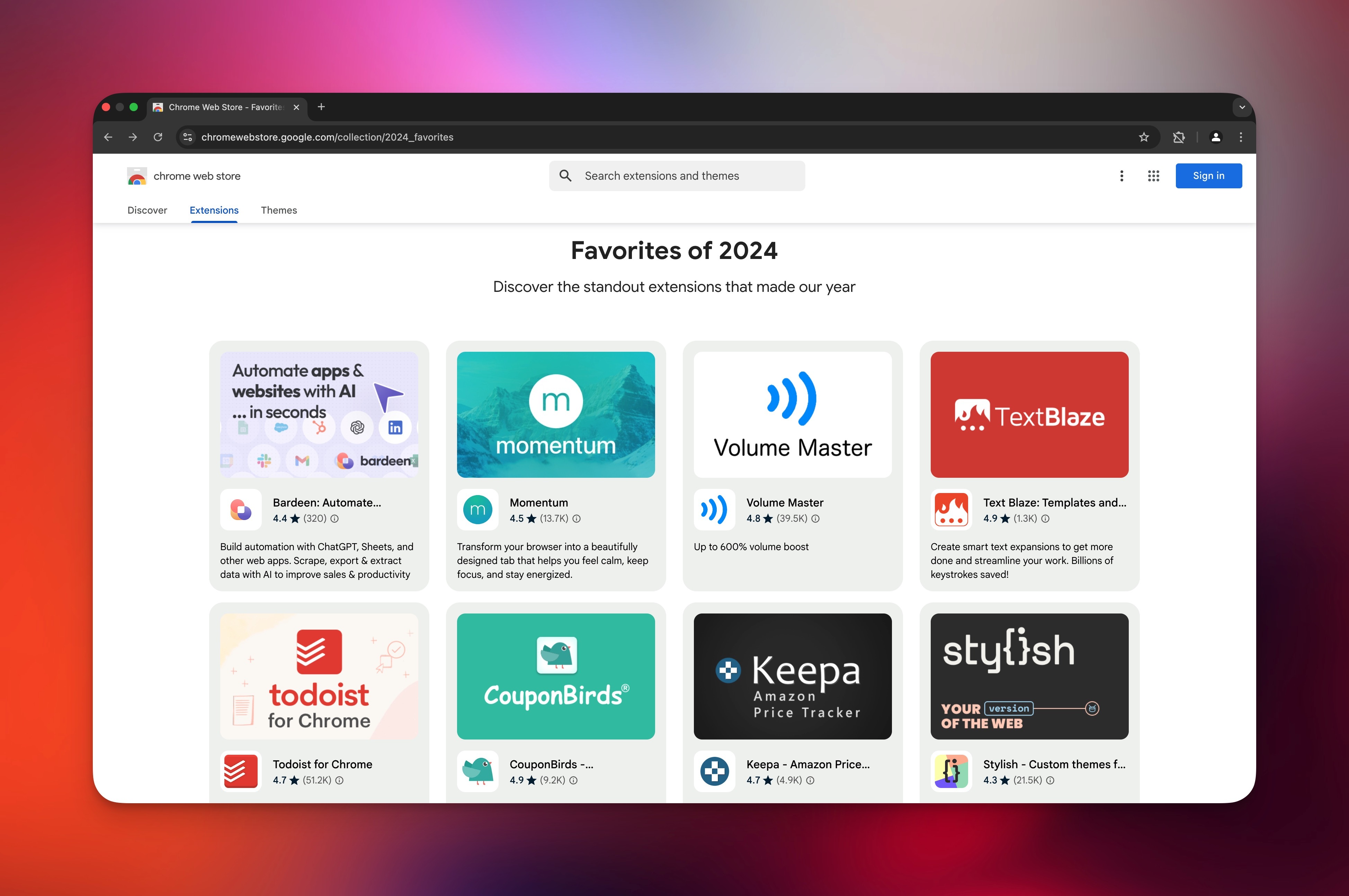This screenshot has height=896, width=1349.
Task: Click the Stylish small app icon
Action: 951,771
